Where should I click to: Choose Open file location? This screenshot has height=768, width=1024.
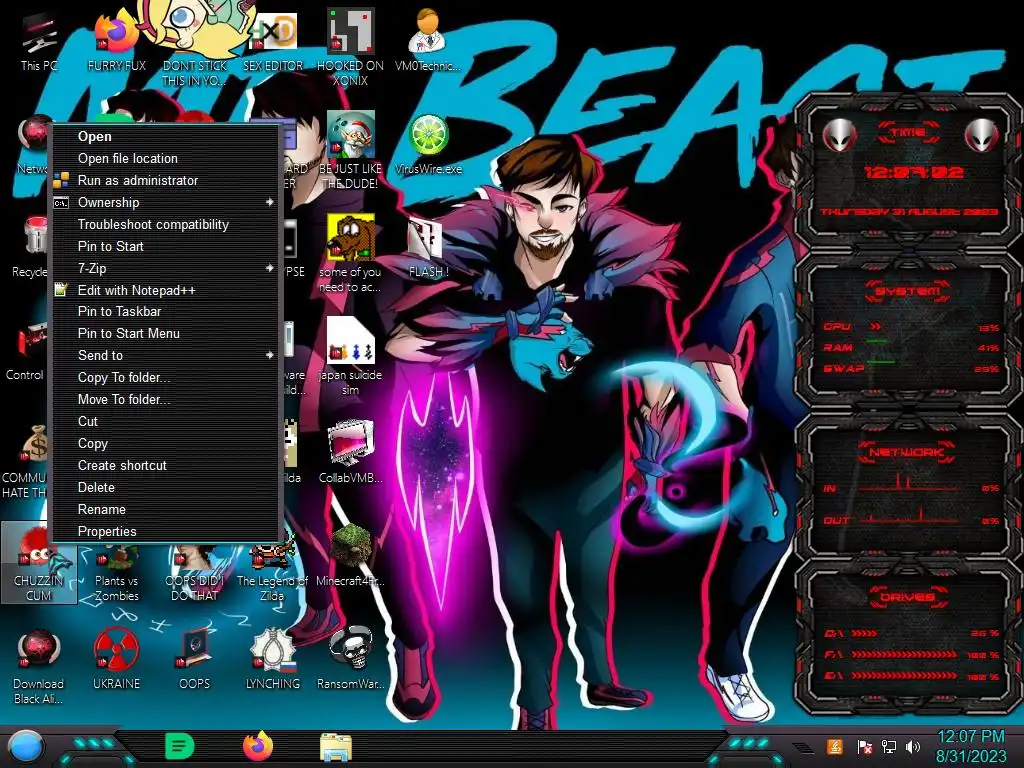pos(166,159)
